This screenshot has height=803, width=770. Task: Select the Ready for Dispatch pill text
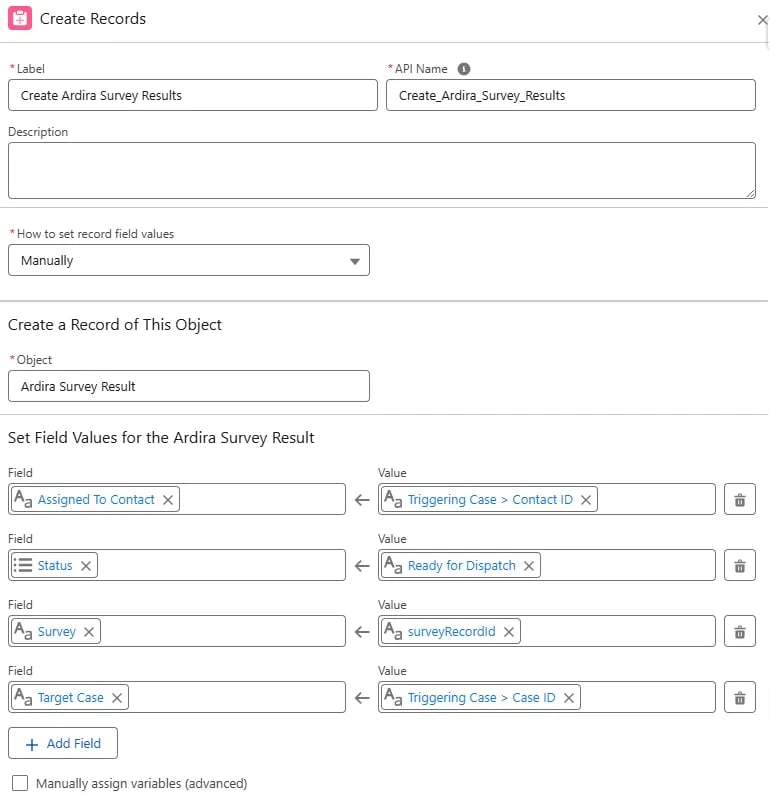pos(461,565)
